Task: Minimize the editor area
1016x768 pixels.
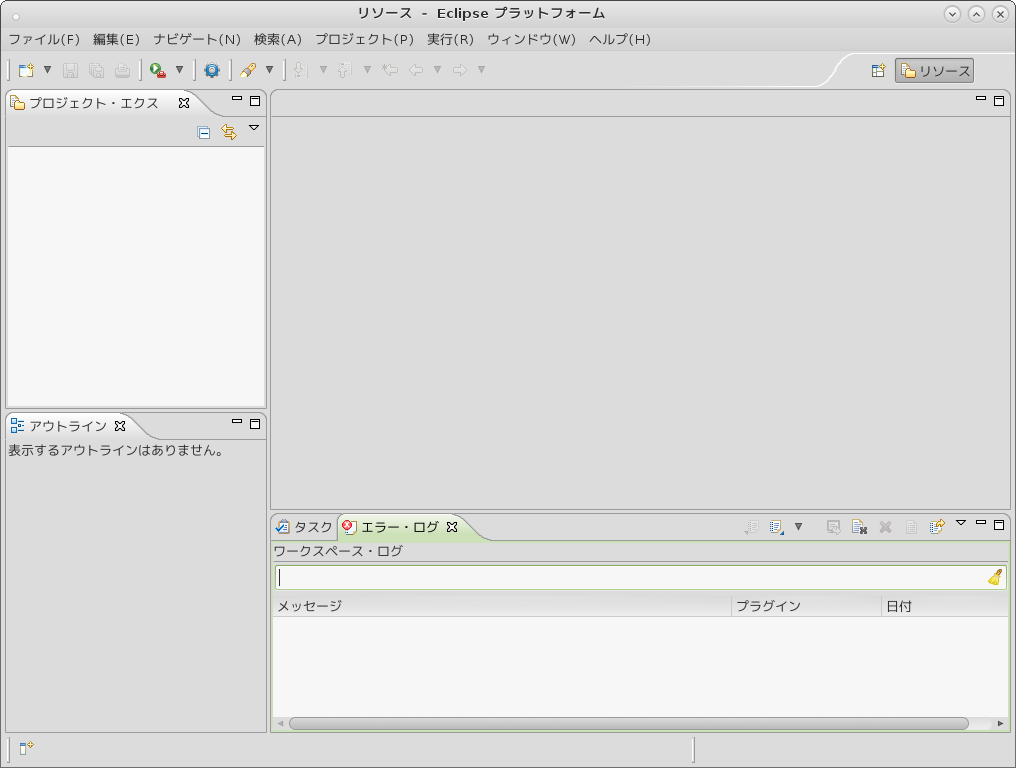Action: 981,99
